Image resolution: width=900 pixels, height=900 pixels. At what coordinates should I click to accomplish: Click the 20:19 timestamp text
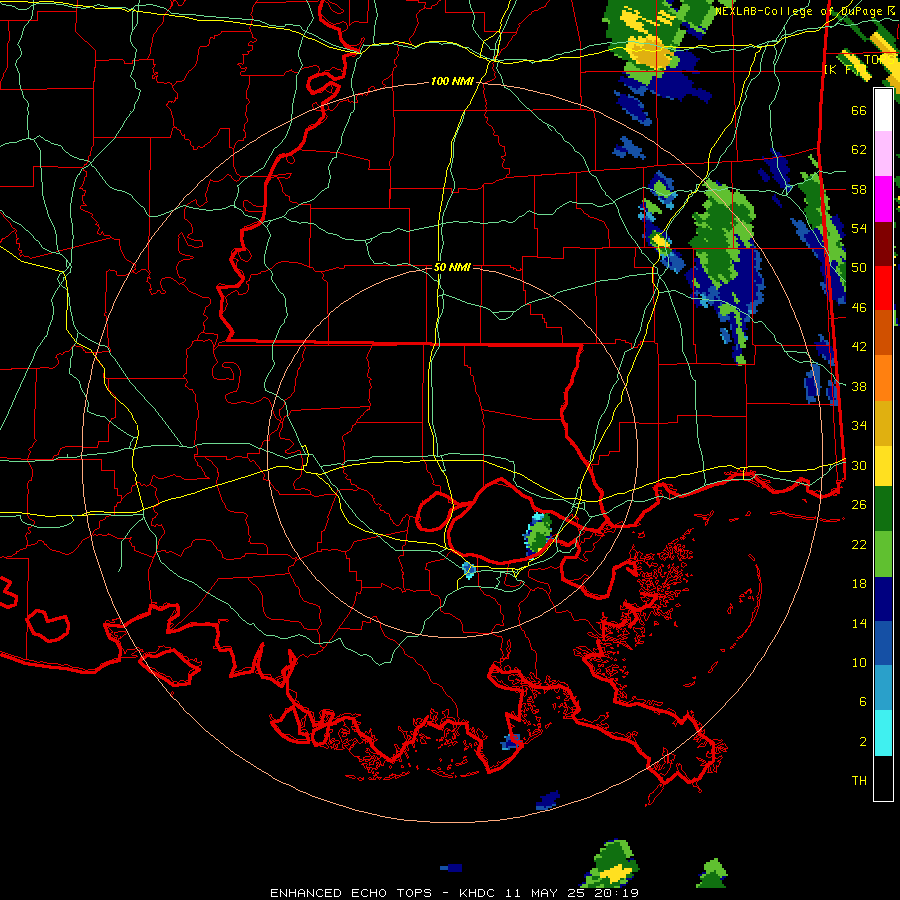pyautogui.click(x=618, y=893)
